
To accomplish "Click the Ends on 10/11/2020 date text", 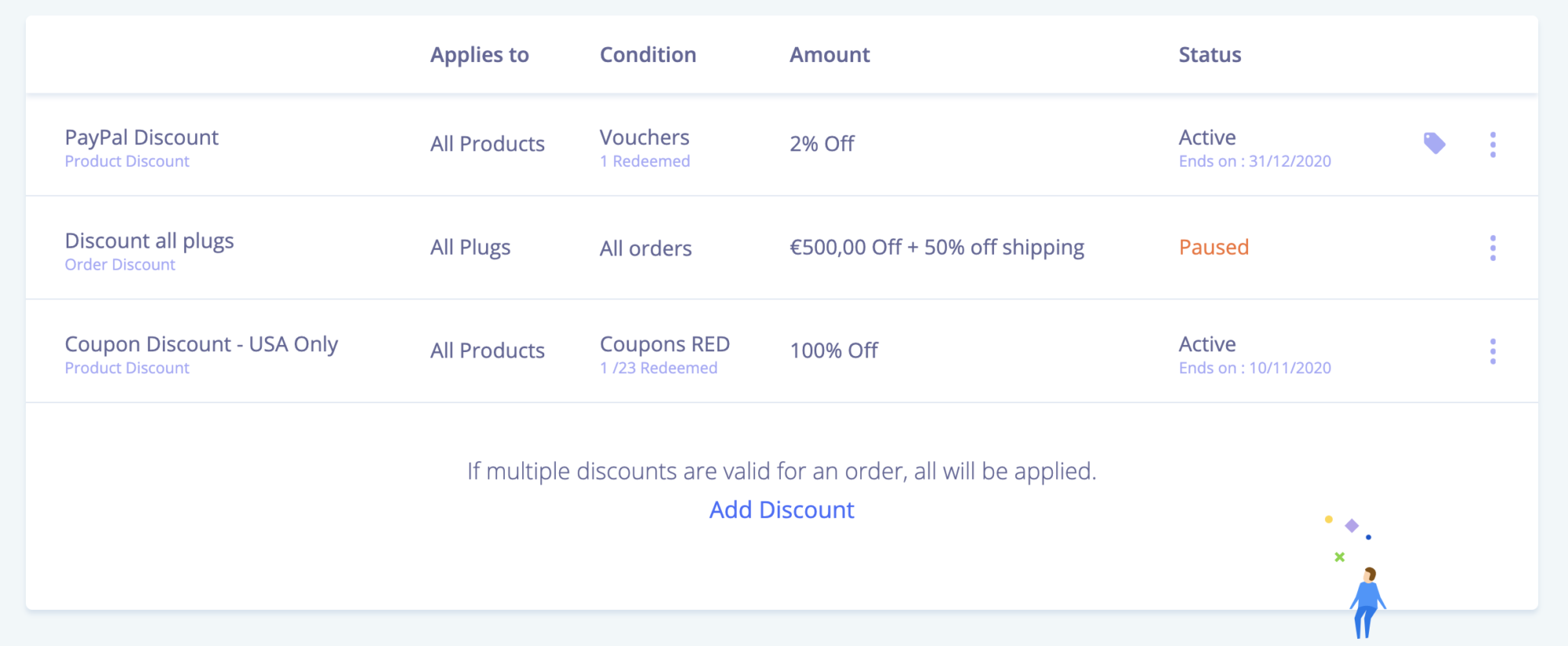I will tap(1254, 368).
